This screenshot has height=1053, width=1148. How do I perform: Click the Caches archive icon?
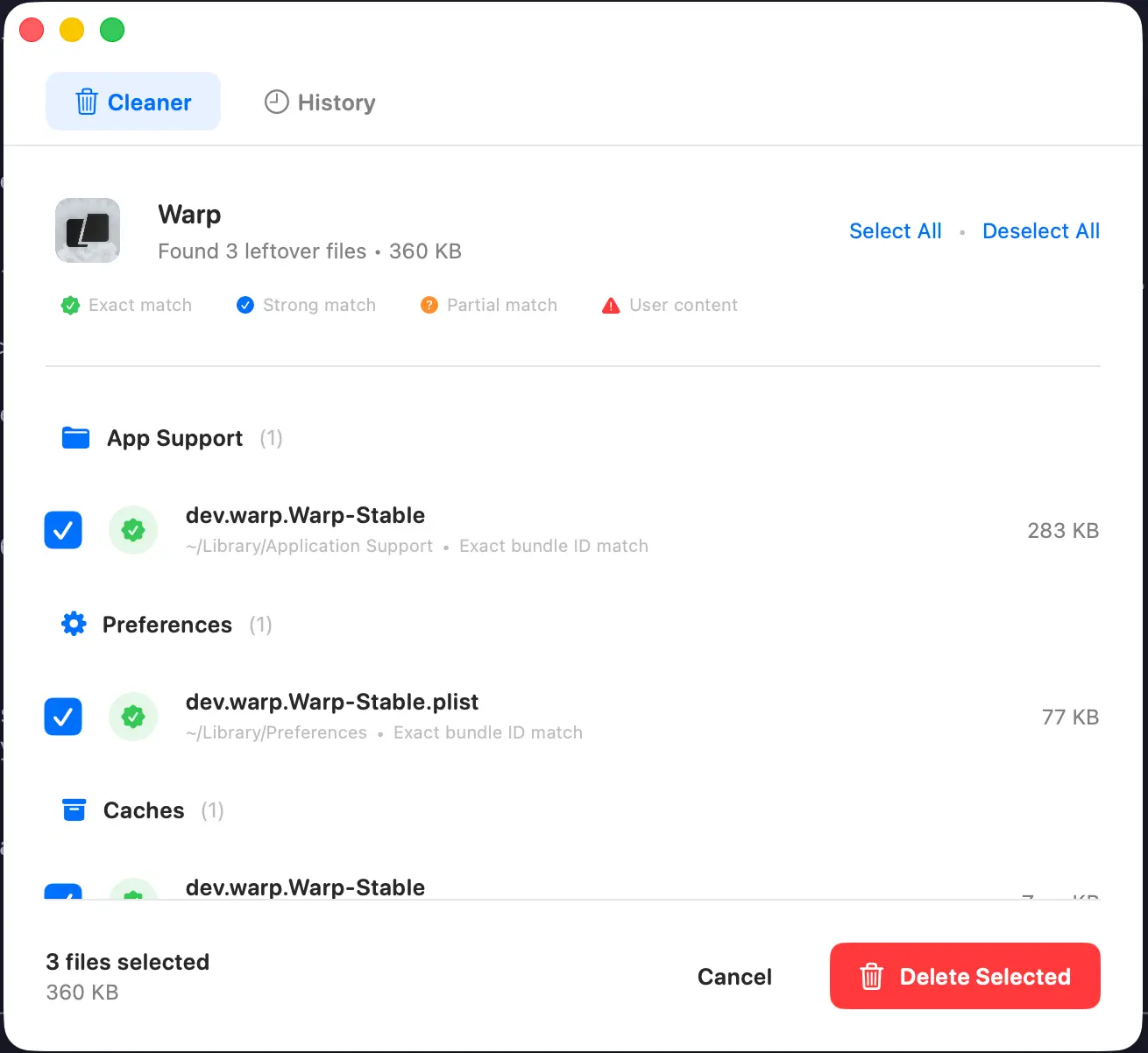pos(74,809)
